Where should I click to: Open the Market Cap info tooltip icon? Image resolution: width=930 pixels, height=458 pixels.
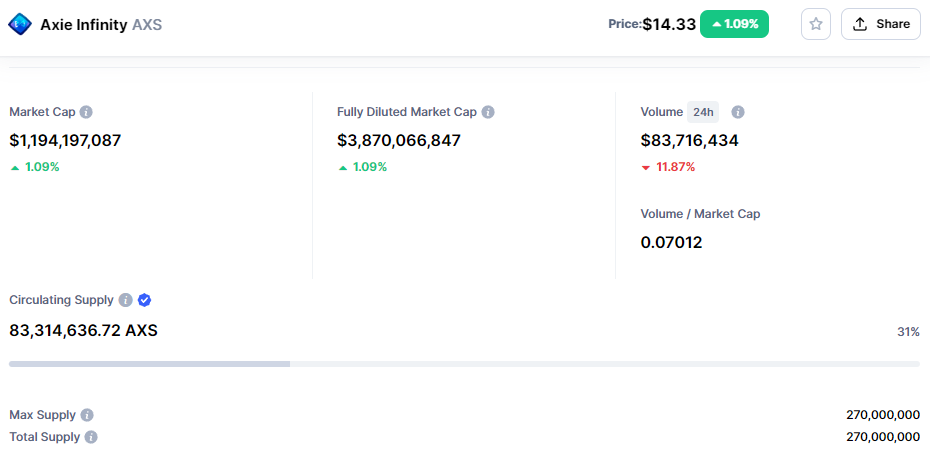coord(86,112)
